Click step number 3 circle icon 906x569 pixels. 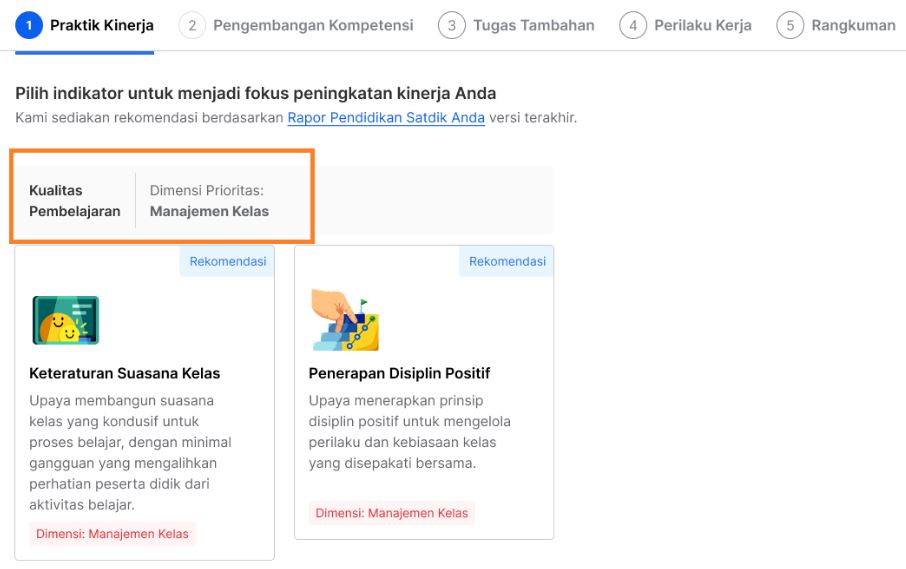coord(451,25)
